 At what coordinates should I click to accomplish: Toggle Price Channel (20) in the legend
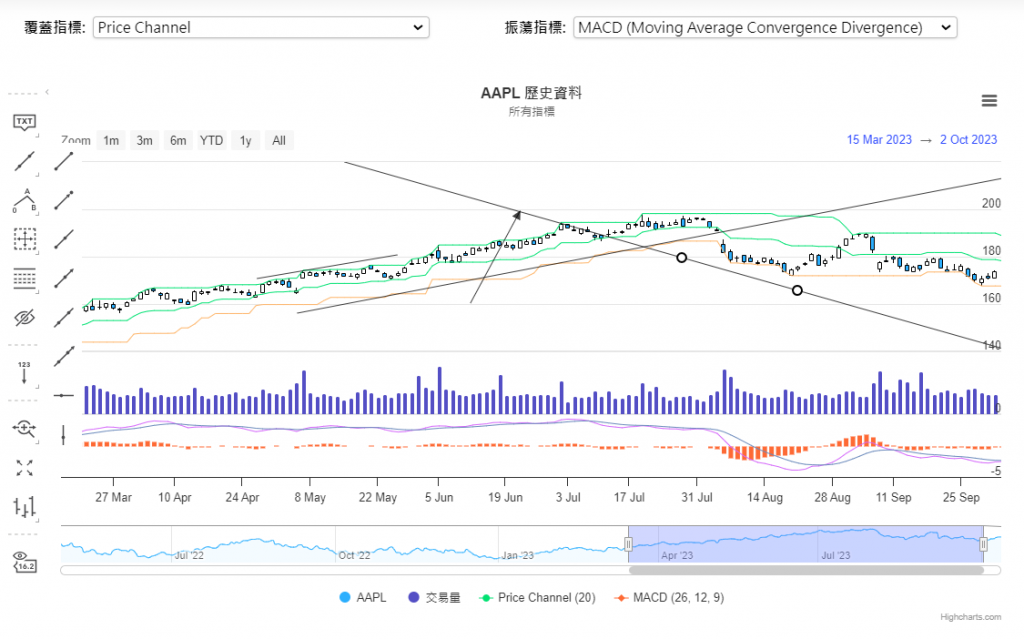(x=537, y=597)
